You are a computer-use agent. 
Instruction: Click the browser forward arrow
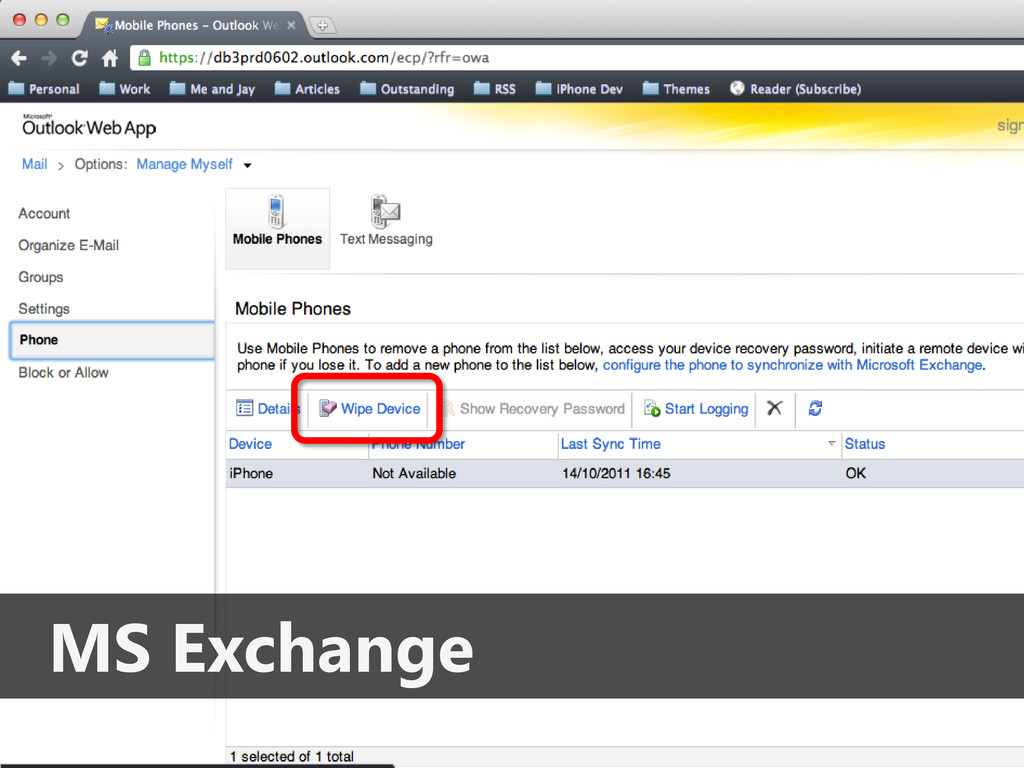pos(49,58)
